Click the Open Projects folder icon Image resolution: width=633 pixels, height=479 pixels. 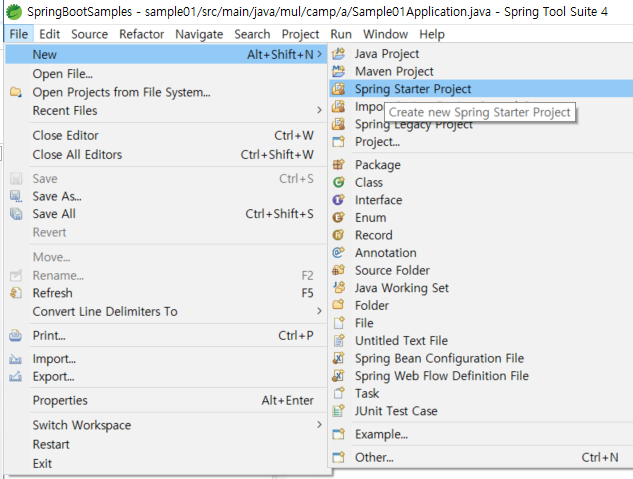click(16, 92)
